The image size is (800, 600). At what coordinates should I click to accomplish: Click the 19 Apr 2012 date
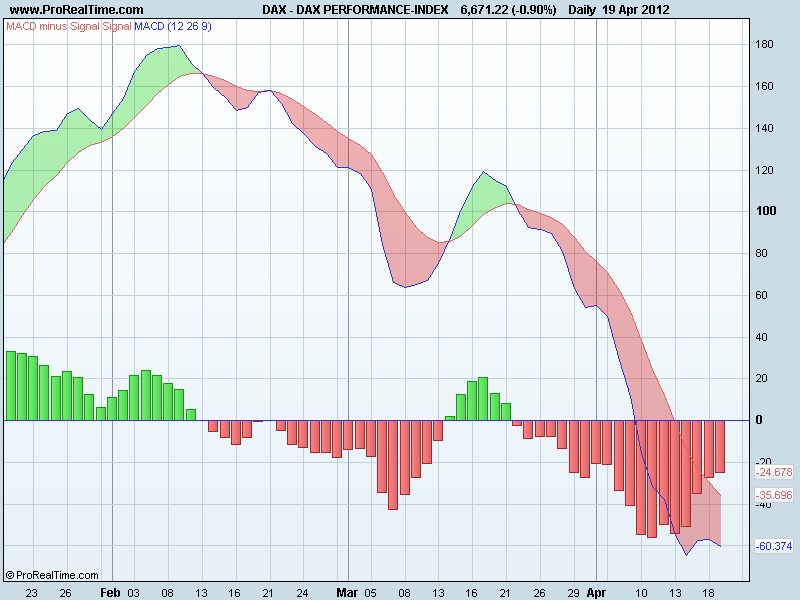tap(636, 10)
